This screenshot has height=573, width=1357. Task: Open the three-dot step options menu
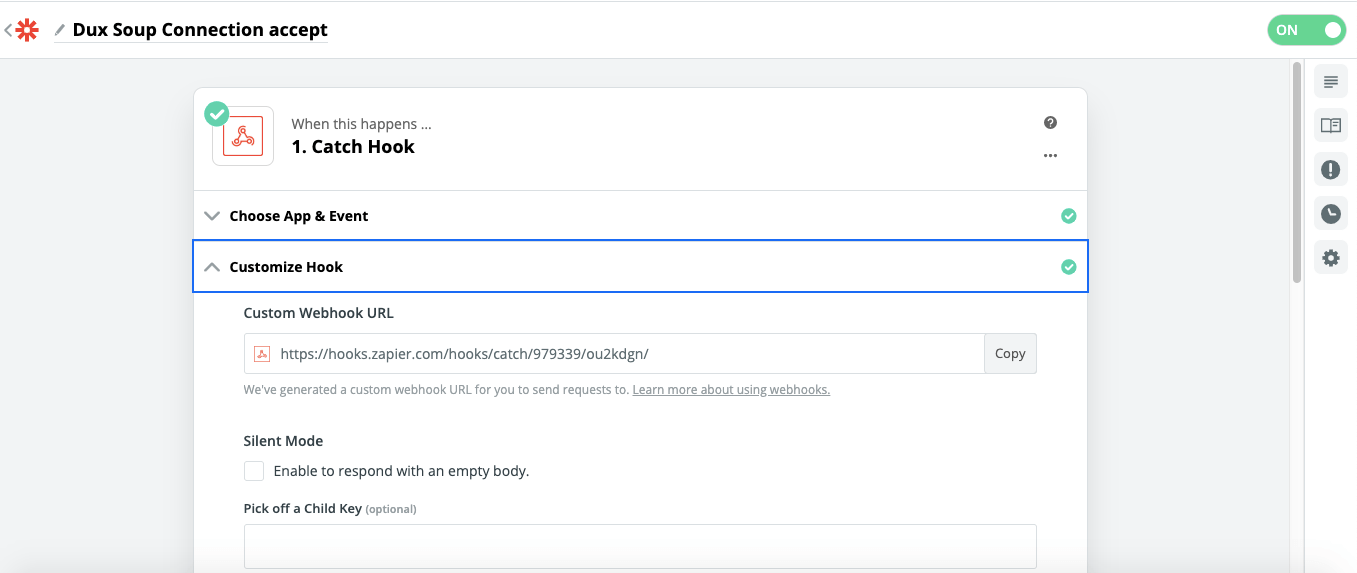click(x=1050, y=156)
